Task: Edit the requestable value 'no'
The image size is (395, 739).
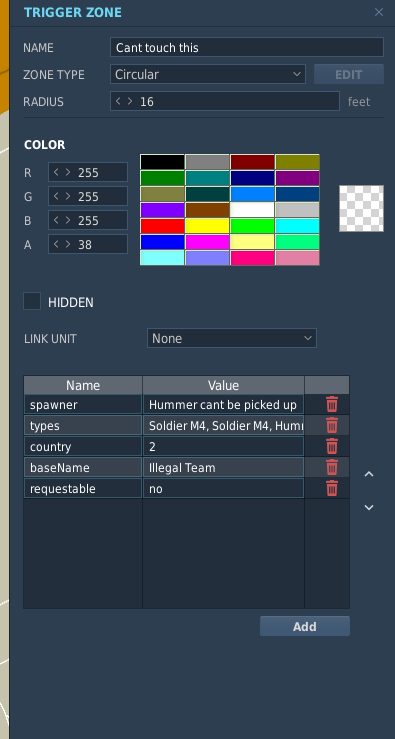Action: [223, 488]
